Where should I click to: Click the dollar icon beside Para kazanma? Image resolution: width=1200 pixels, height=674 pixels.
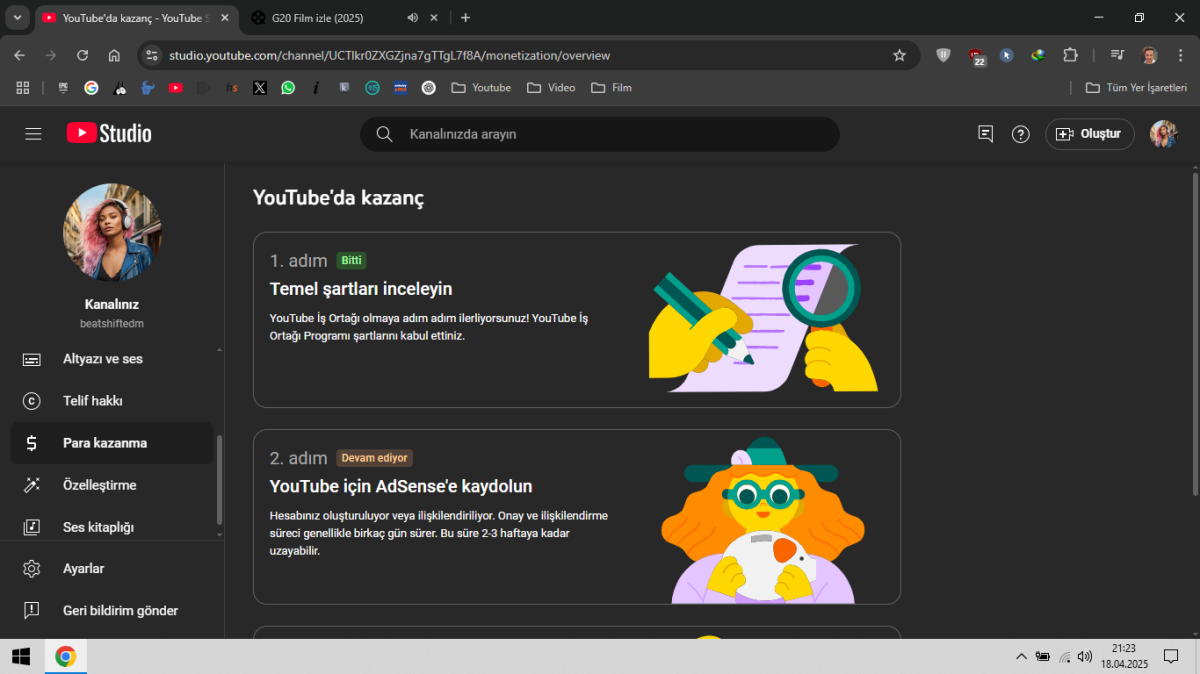[32, 443]
